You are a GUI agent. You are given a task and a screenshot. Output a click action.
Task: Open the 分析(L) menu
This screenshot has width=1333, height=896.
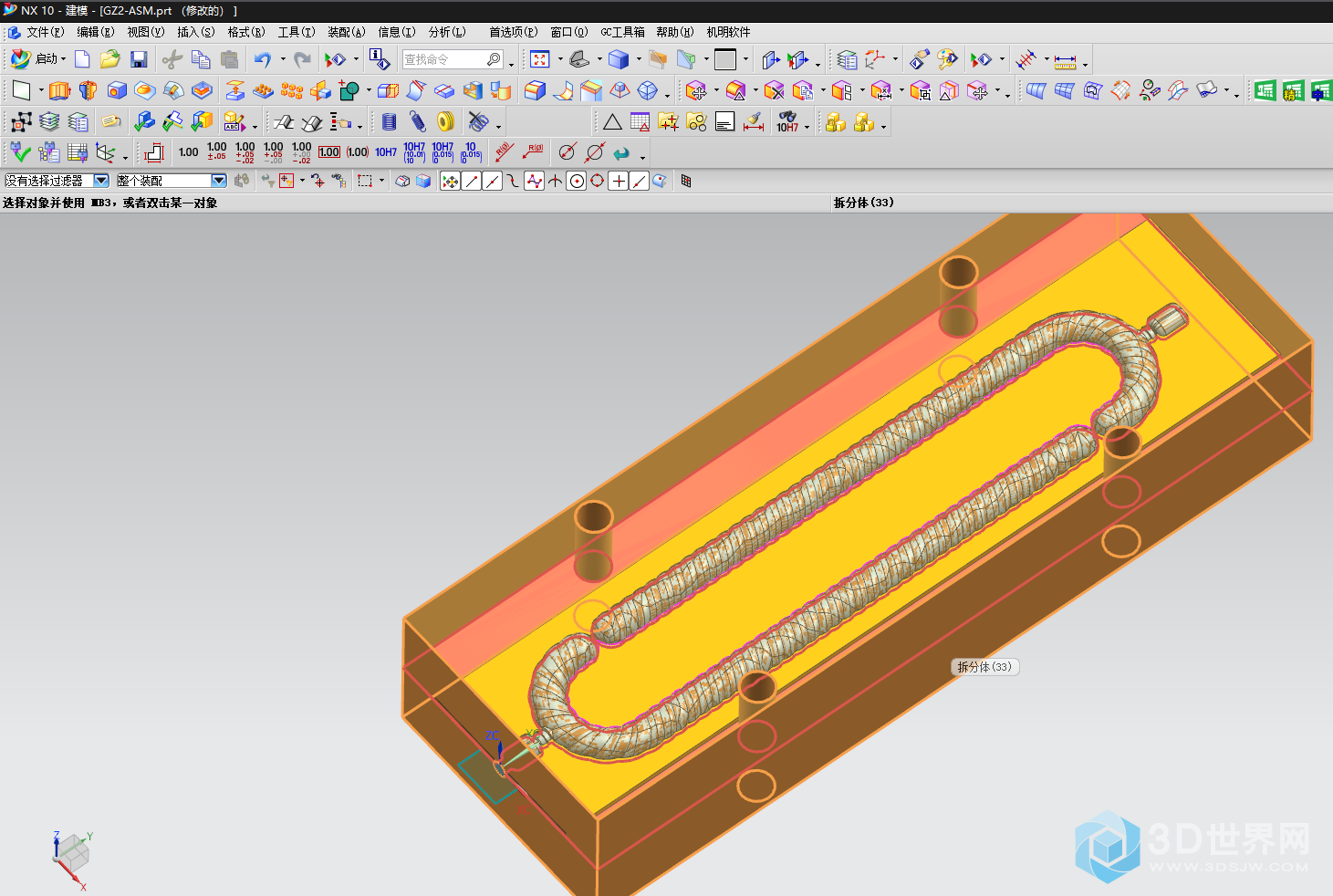point(448,32)
